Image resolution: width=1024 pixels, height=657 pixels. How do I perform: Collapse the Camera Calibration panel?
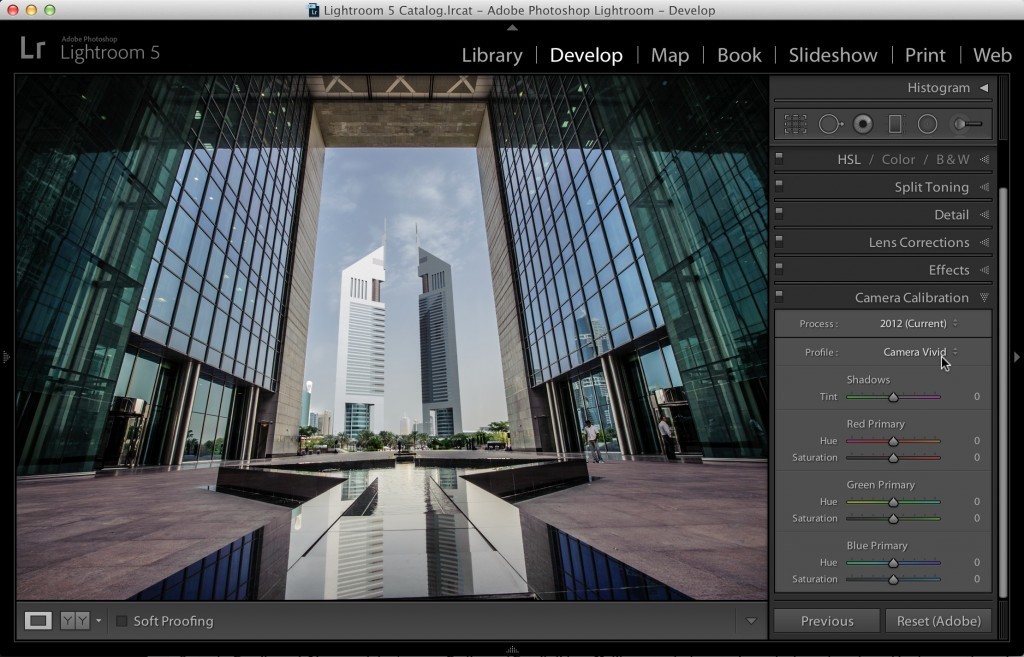coord(984,298)
